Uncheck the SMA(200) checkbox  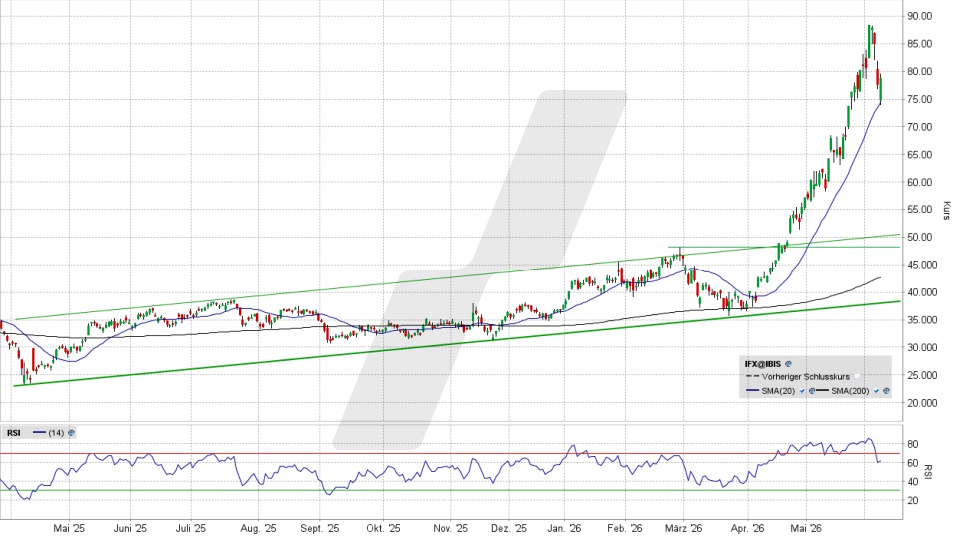pyautogui.click(x=876, y=391)
